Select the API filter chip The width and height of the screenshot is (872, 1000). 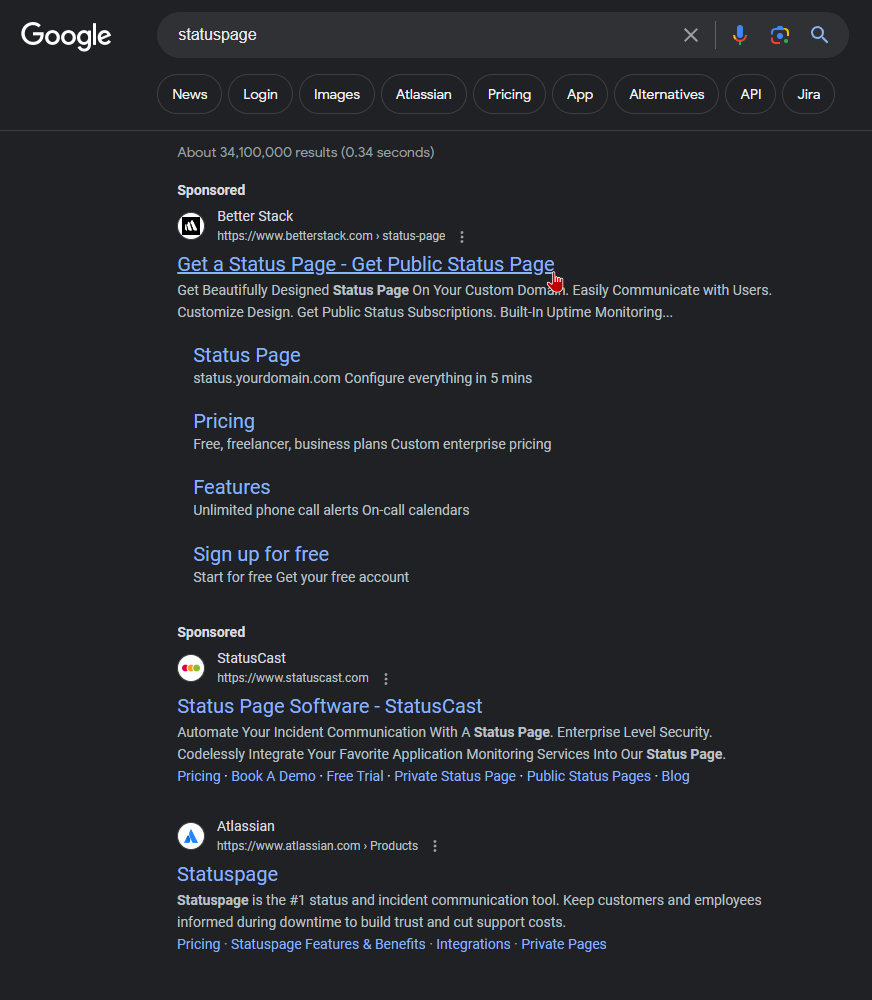pos(751,94)
